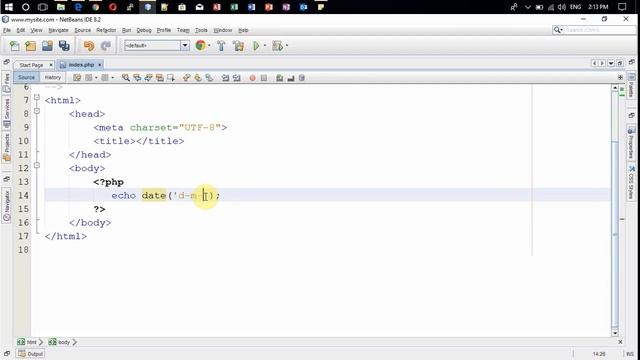Open the Window menu
The height and width of the screenshot is (360, 640).
(222, 30)
